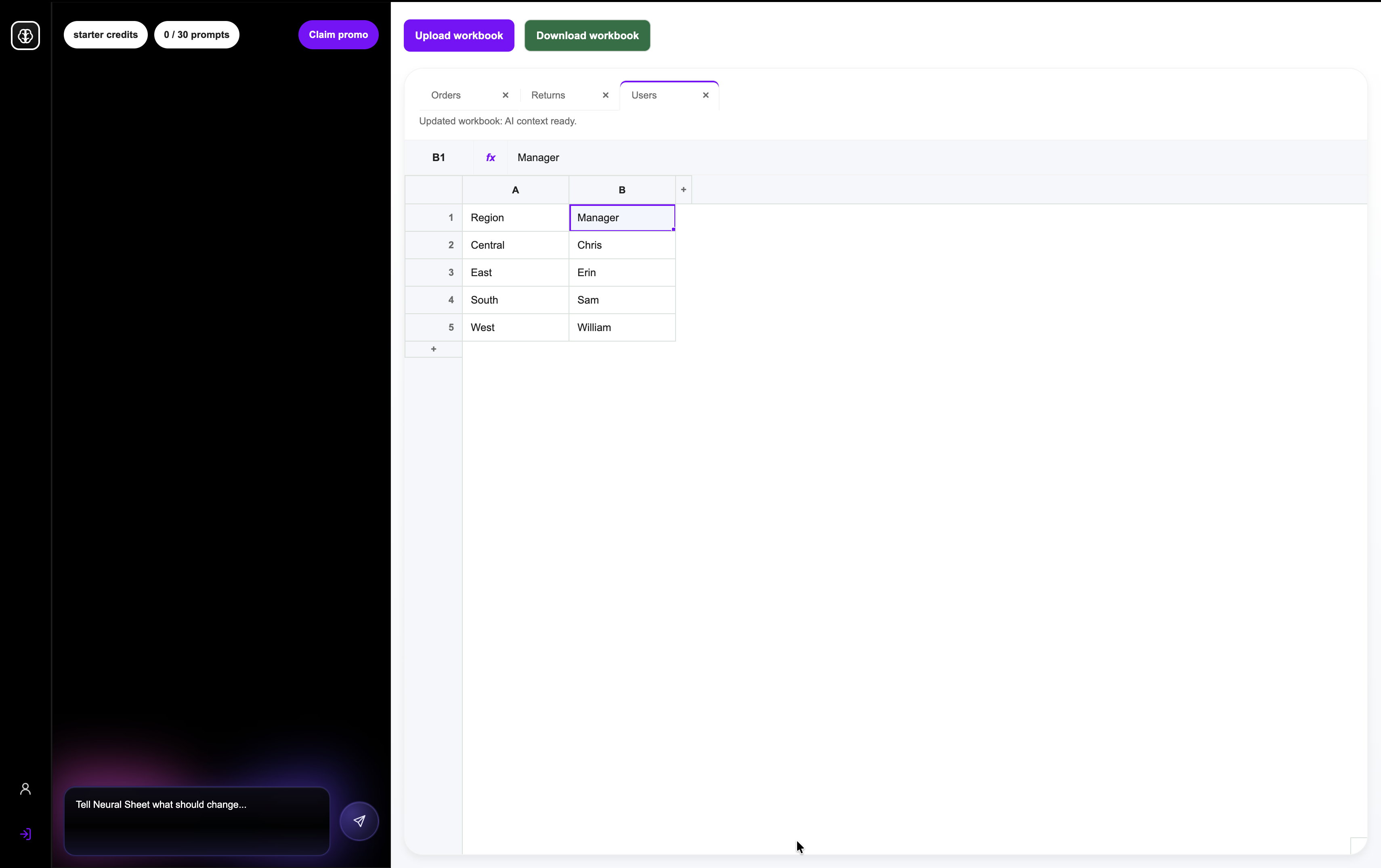Screen dimensions: 1381x868
Task: Add a new column with plus icon
Action: pos(683,190)
